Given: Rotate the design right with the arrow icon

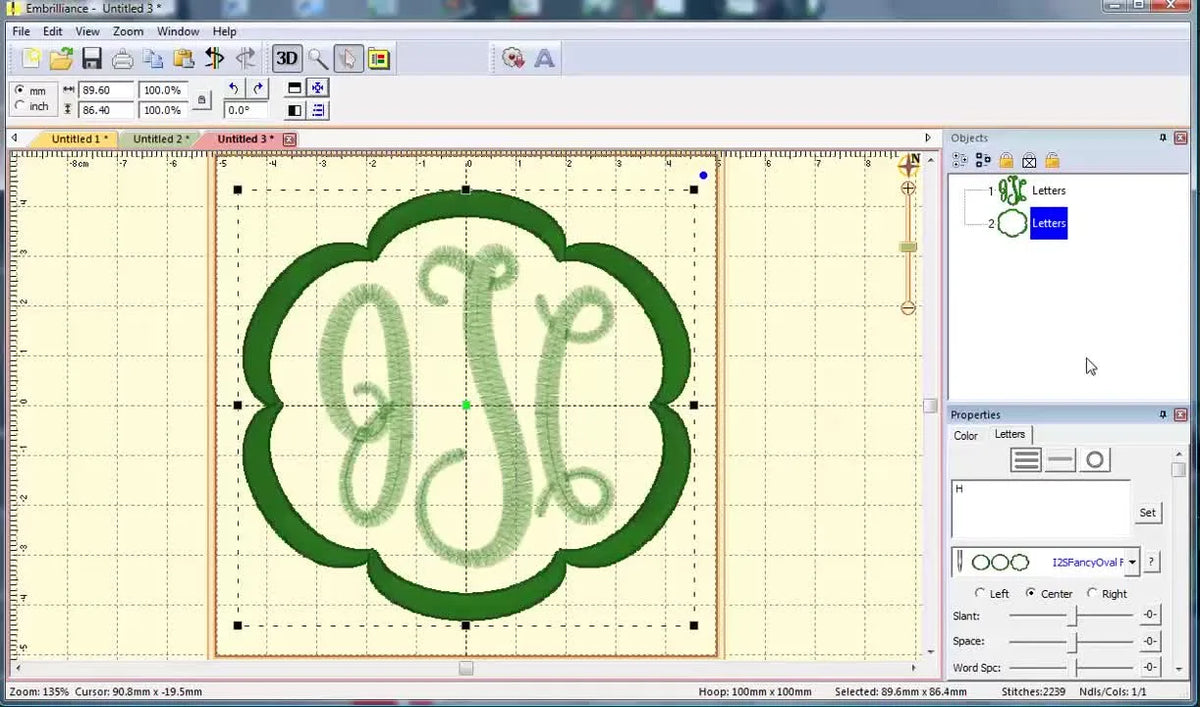Looking at the screenshot, I should [x=258, y=88].
